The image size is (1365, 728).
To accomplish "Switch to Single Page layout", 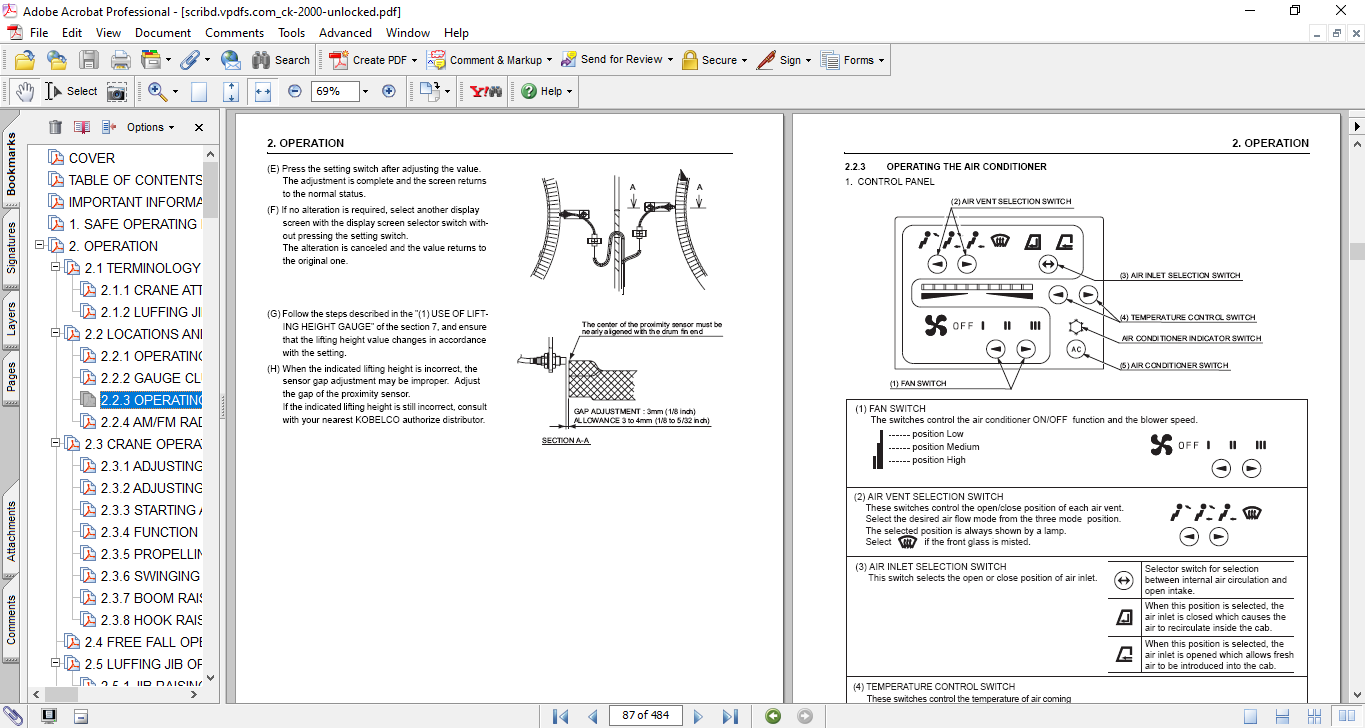I will [x=1250, y=716].
